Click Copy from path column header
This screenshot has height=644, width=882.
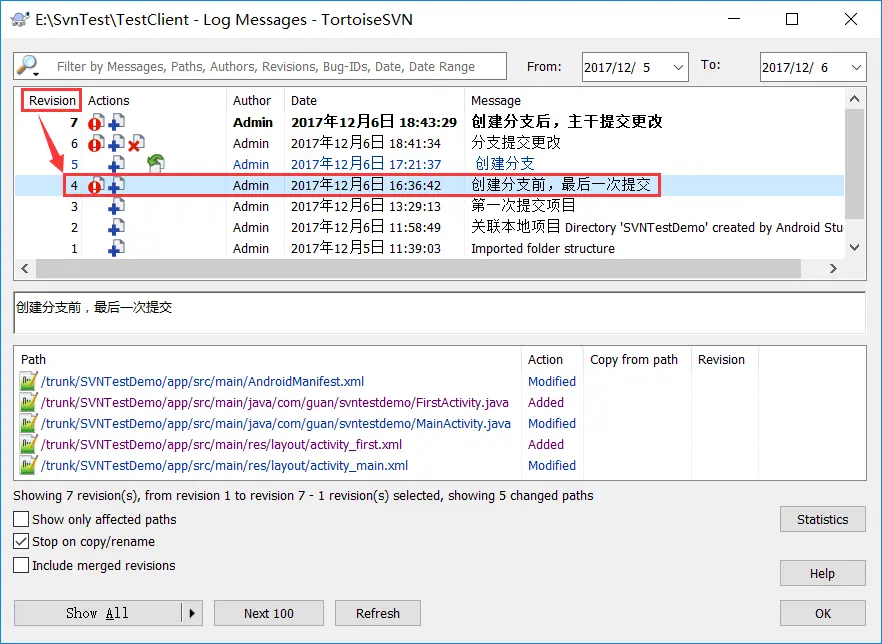point(634,359)
